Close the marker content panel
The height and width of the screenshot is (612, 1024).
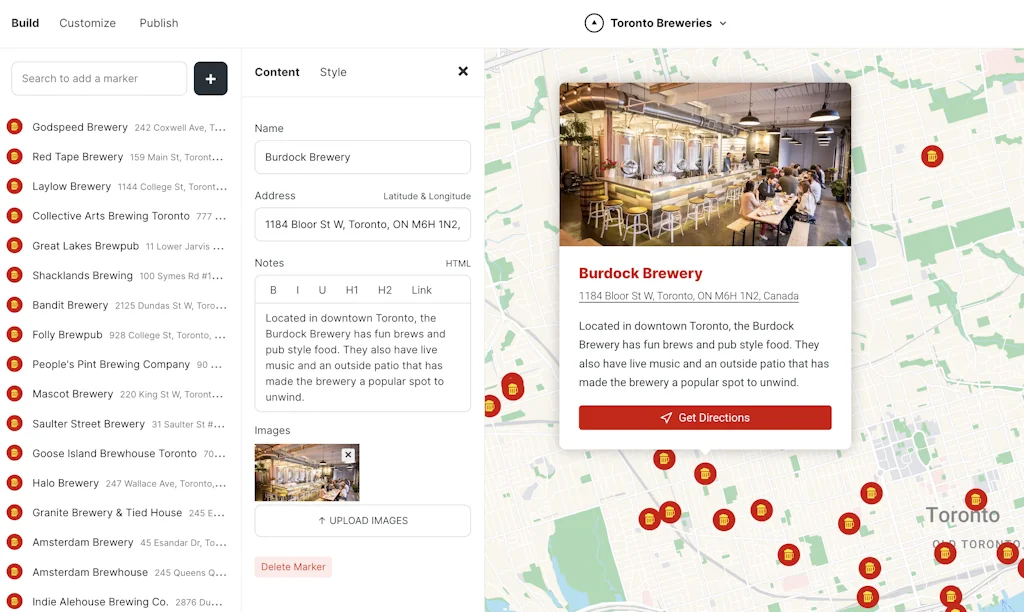463,71
